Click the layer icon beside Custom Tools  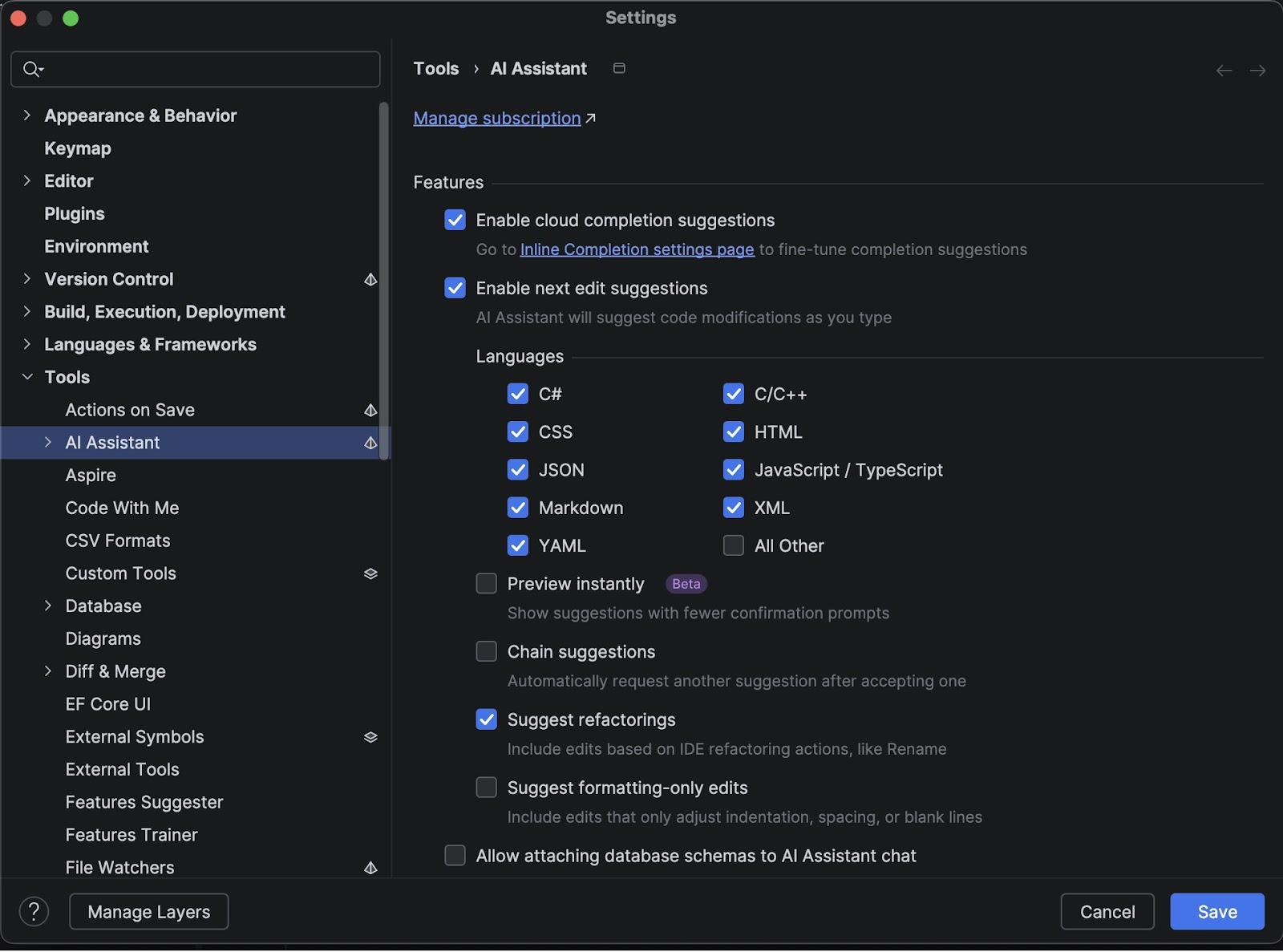(370, 573)
